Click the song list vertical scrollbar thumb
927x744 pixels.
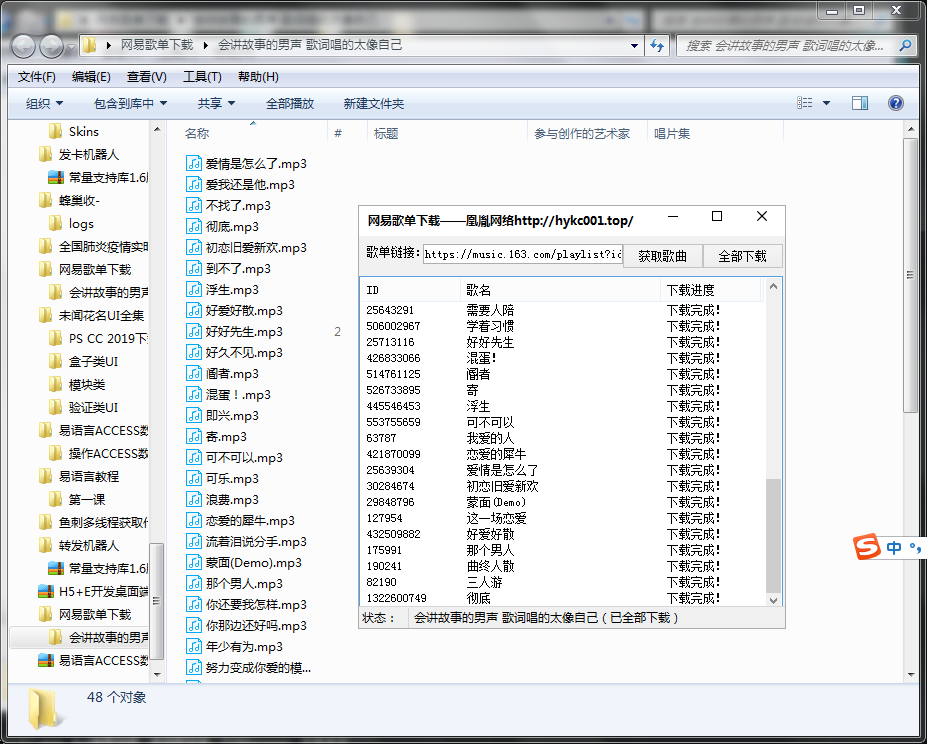point(773,535)
